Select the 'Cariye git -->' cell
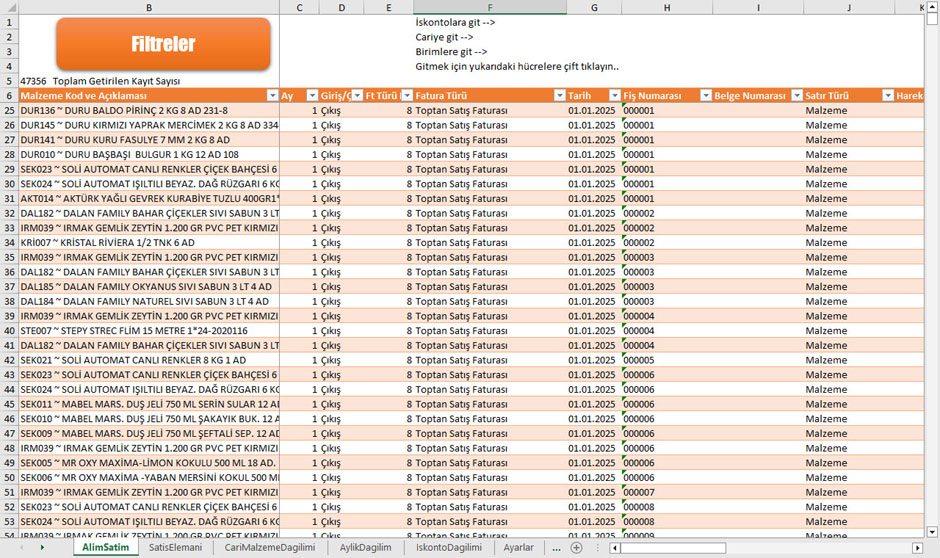 click(490, 37)
